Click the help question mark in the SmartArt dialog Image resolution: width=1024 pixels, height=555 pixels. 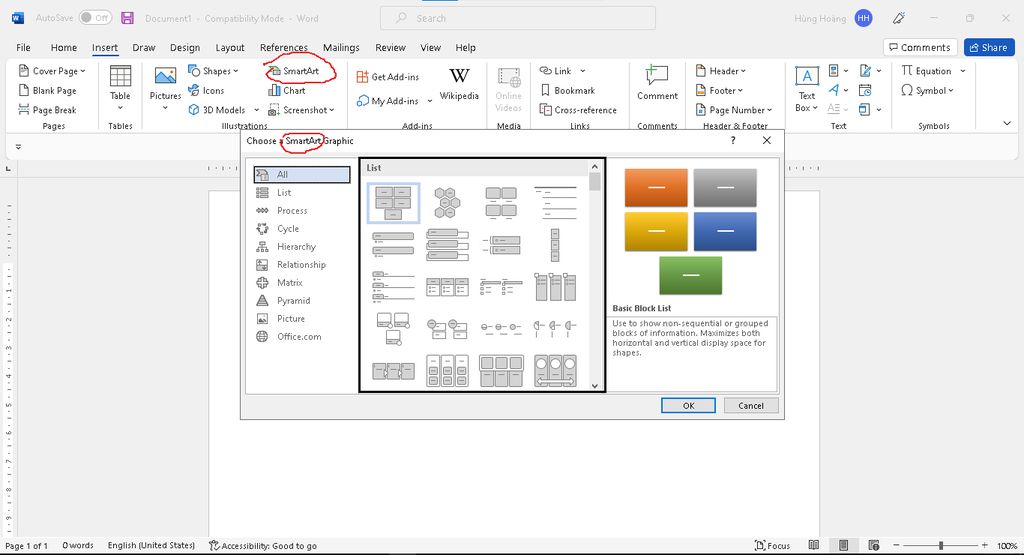[733, 140]
